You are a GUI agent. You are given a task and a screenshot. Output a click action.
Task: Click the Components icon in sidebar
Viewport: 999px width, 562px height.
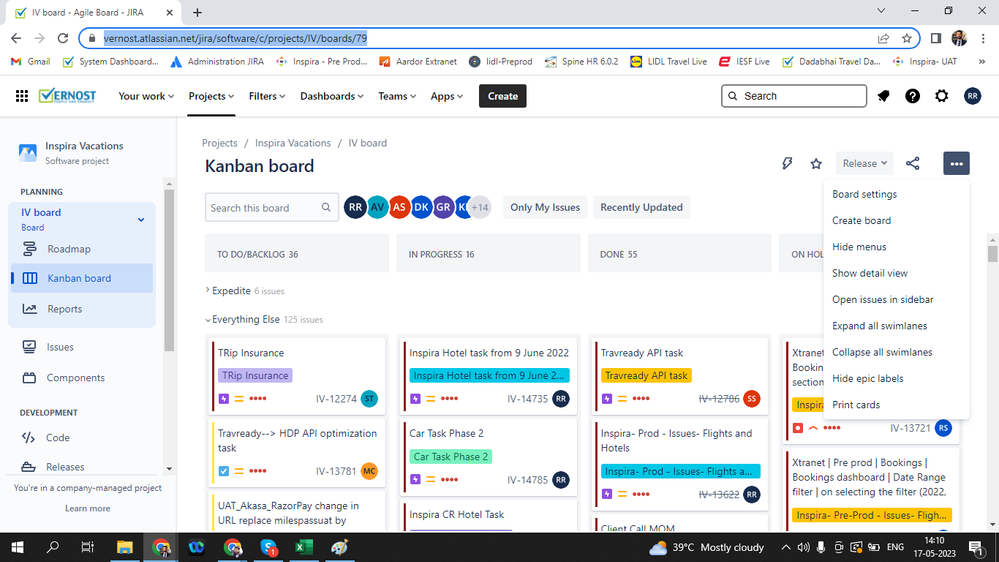(29, 377)
